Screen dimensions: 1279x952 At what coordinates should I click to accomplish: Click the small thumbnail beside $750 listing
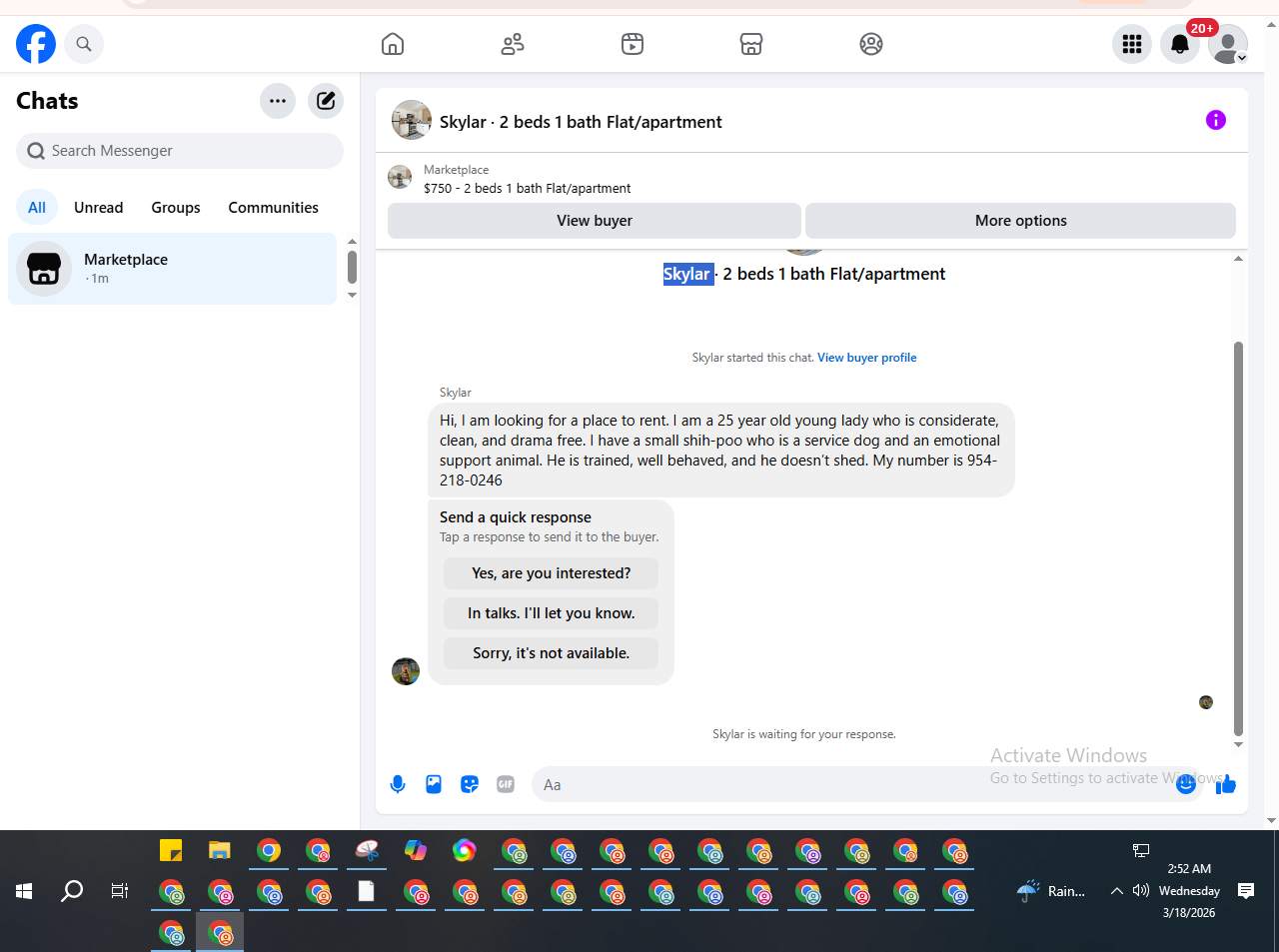coord(400,178)
